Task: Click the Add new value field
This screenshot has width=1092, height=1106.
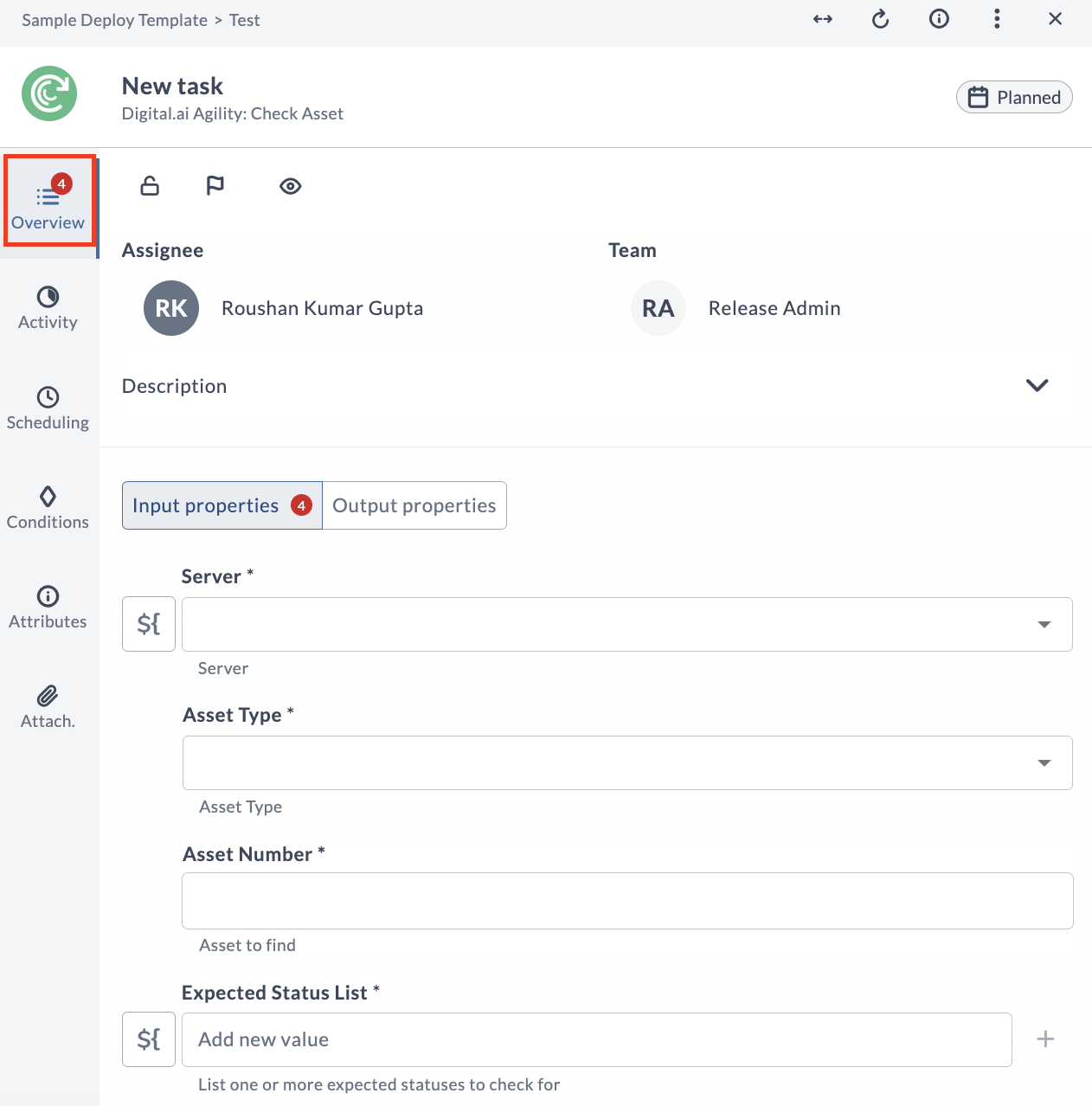Action: click(x=597, y=1039)
